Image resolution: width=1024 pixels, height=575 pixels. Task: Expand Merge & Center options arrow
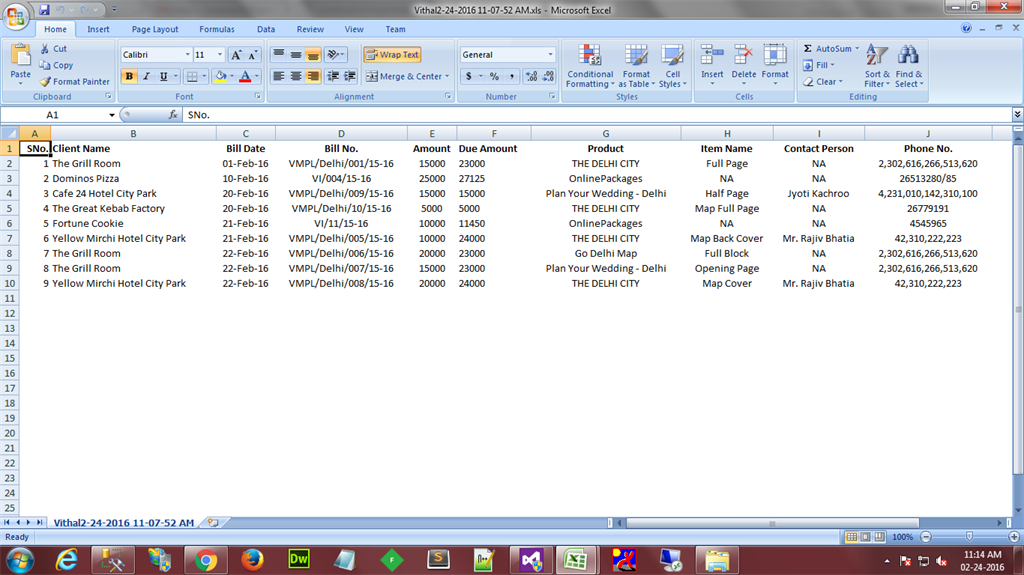pos(447,76)
